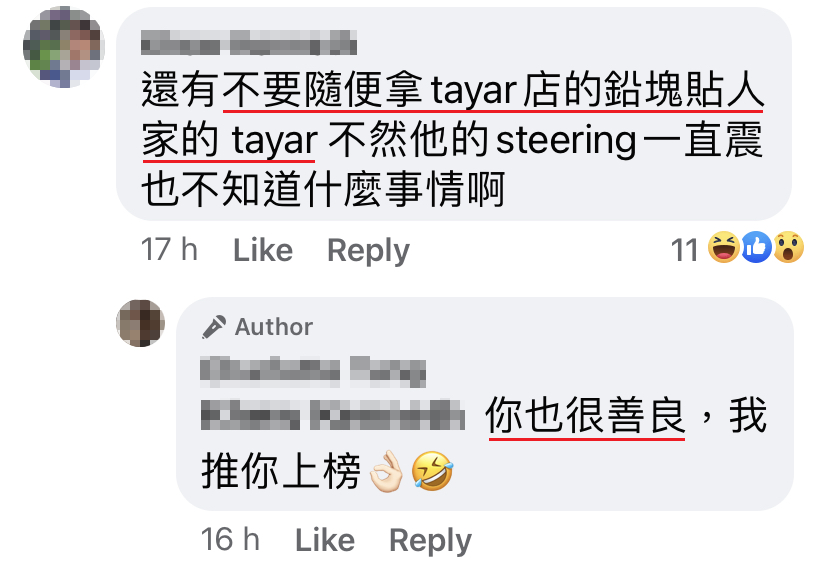The image size is (828, 563).
Task: Click the laughing Haha reaction emoji
Action: coord(723,248)
